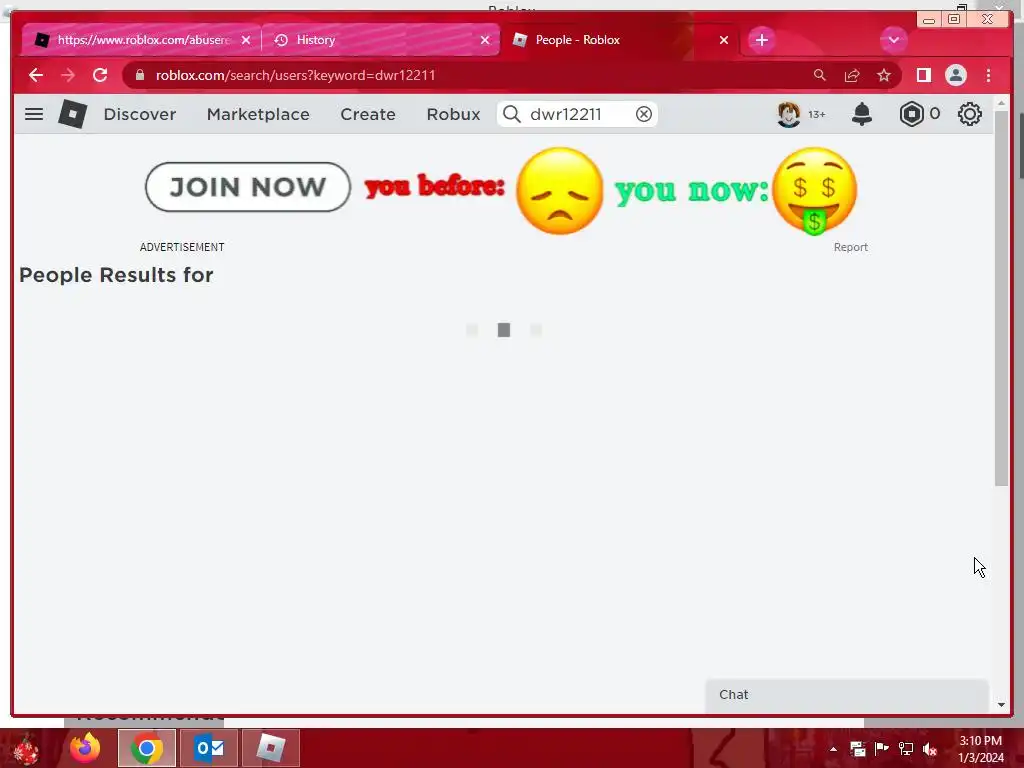The height and width of the screenshot is (768, 1024).
Task: Open notifications bell
Action: [862, 114]
